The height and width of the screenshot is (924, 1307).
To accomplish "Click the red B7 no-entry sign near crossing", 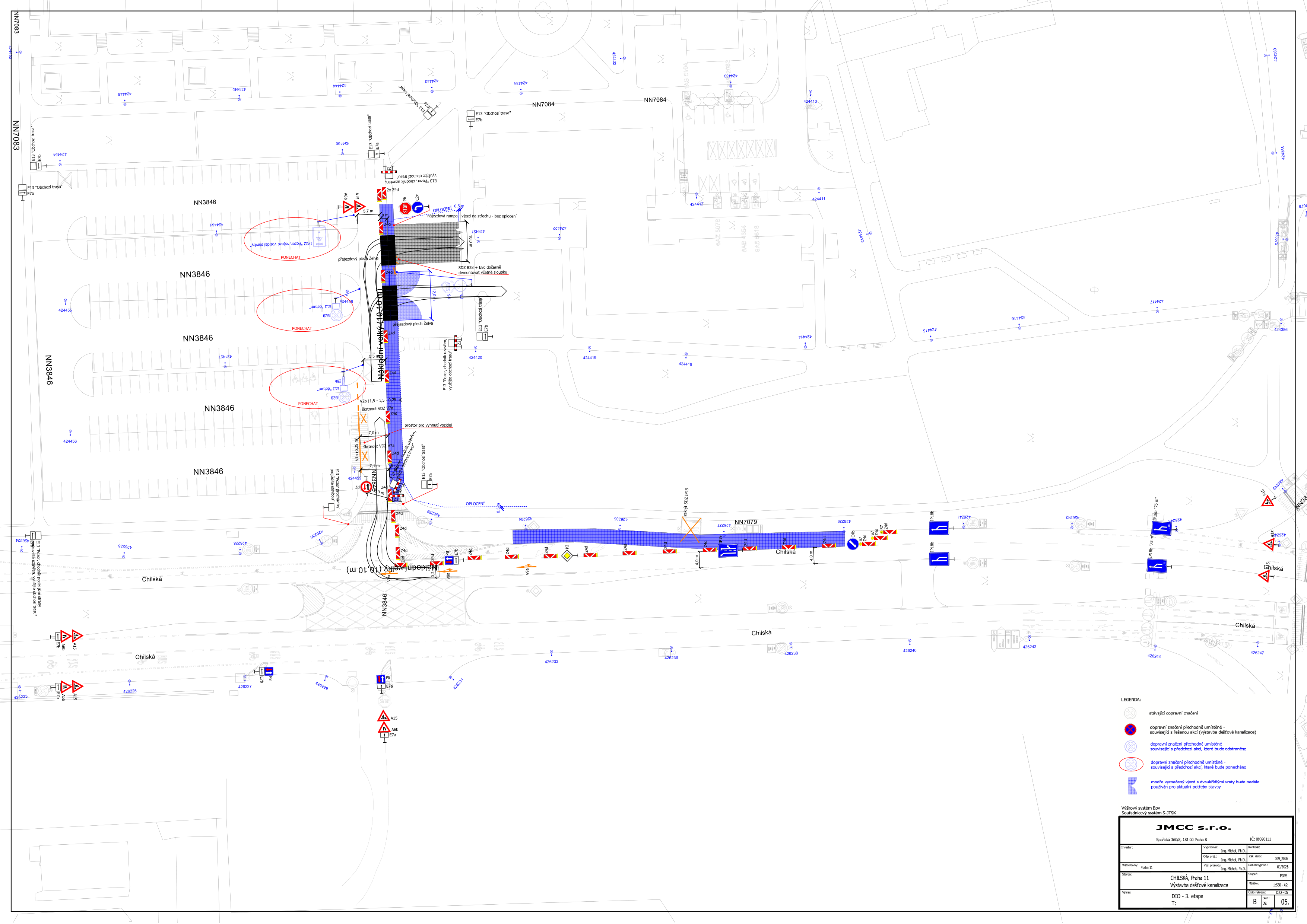I will click(366, 487).
